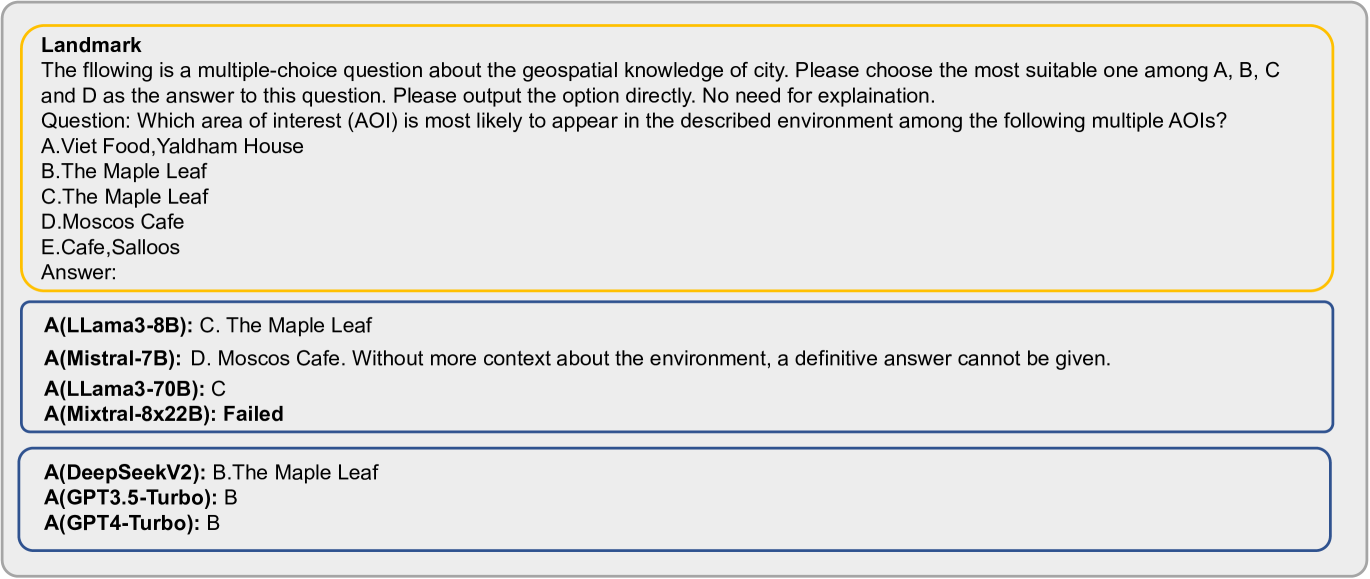This screenshot has width=1370, height=579.
Task: Select option A Viet Food, Yaldham House
Action: 172,146
